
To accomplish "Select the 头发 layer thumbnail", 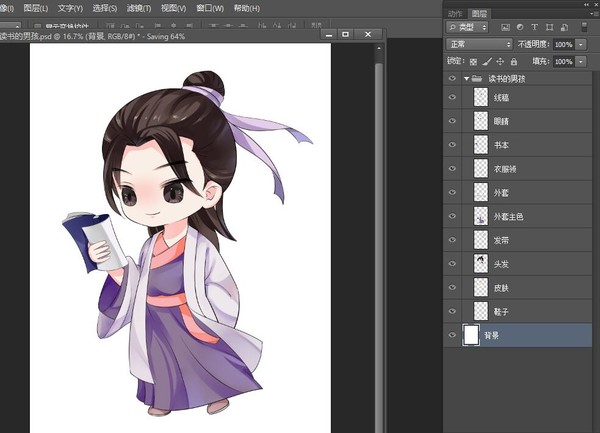I will pos(481,264).
